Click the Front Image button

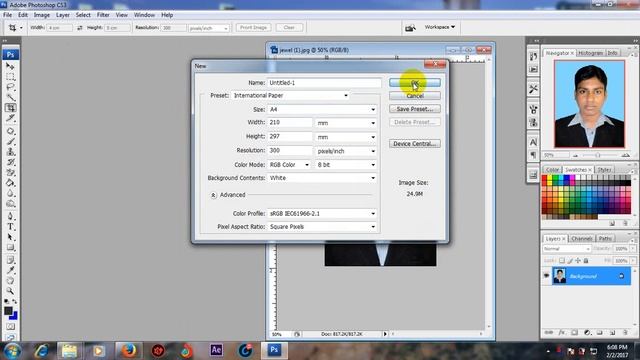(253, 27)
